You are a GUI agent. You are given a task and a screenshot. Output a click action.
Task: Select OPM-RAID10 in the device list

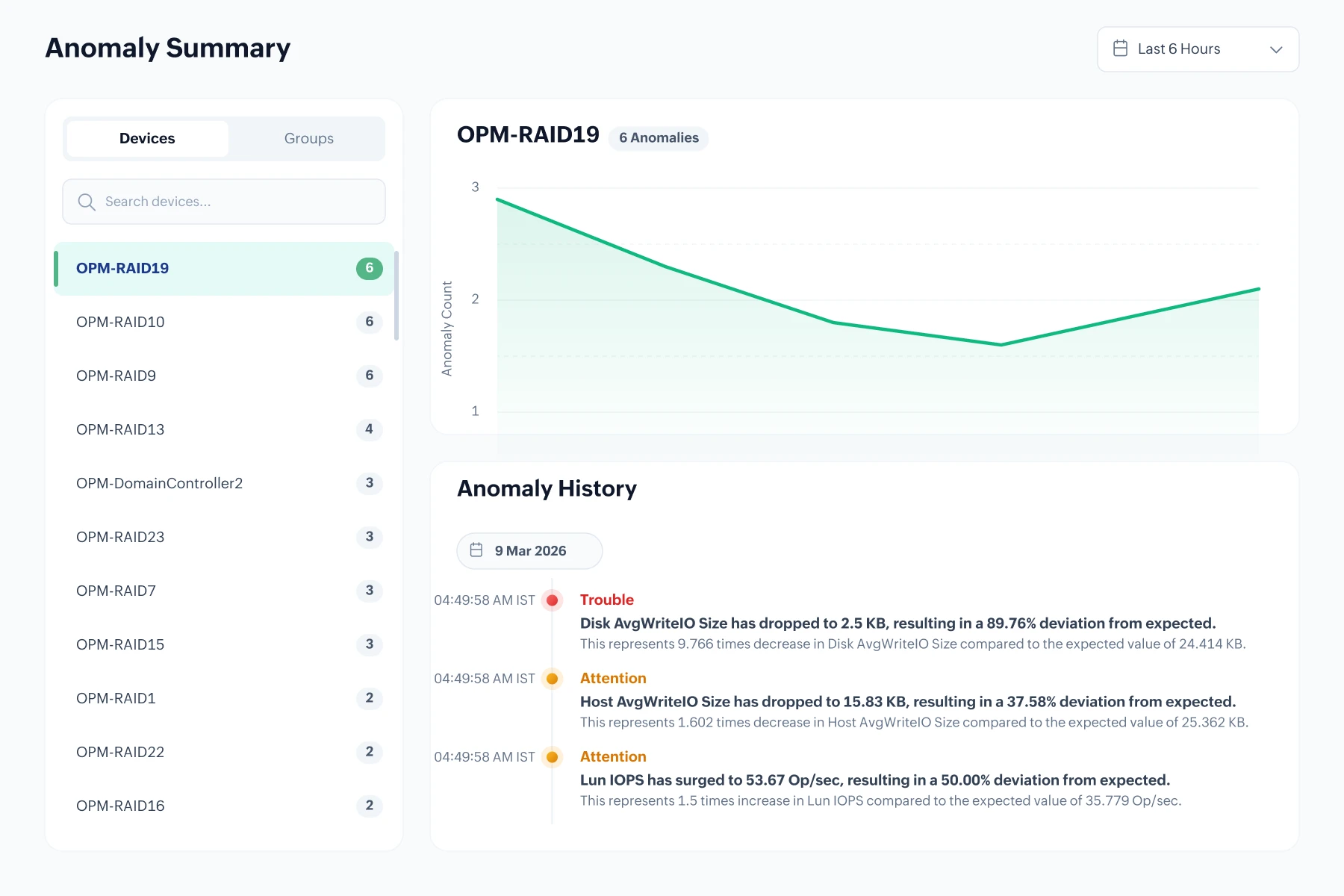tap(120, 322)
